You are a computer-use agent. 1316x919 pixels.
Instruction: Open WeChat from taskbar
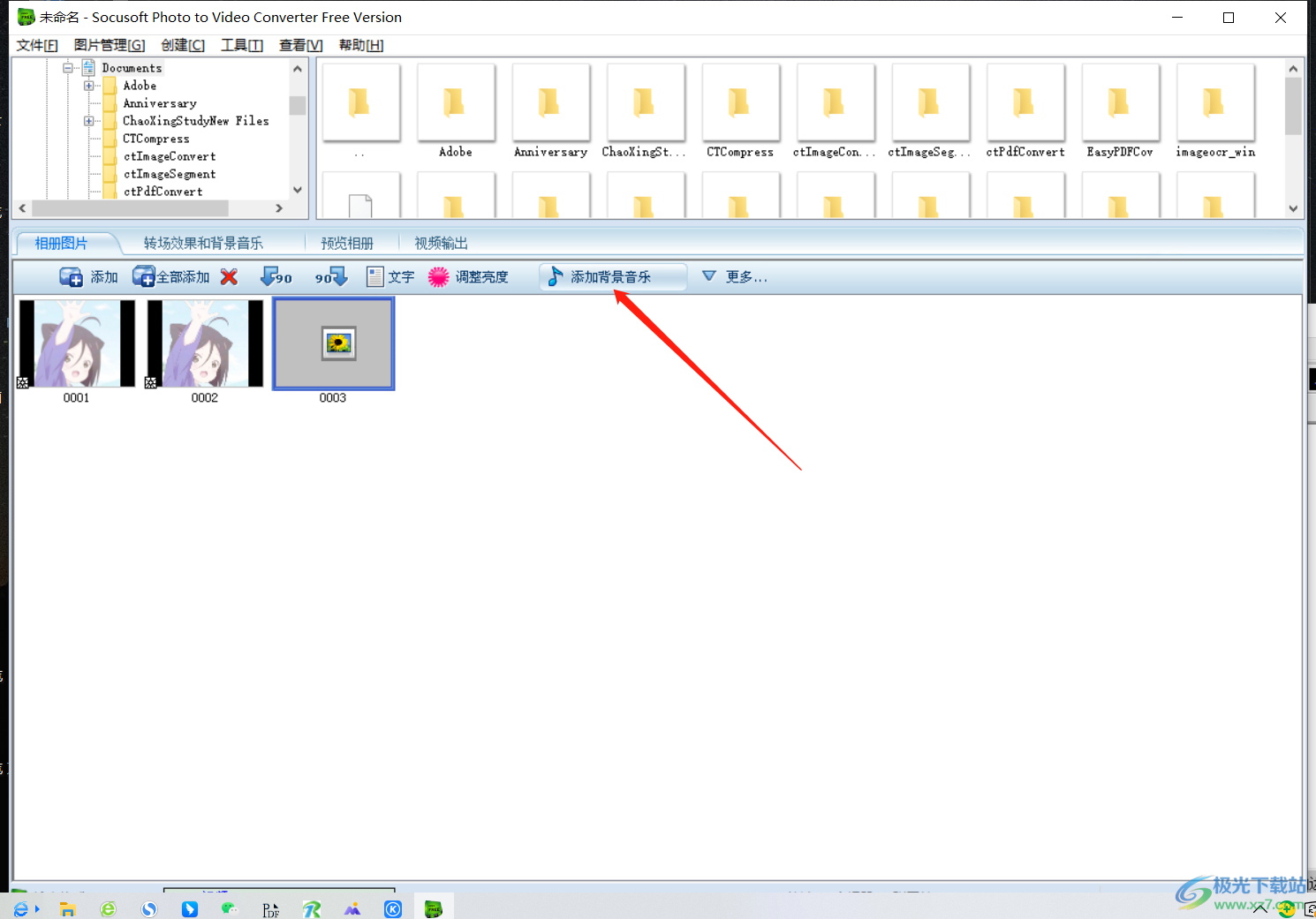pos(230,908)
